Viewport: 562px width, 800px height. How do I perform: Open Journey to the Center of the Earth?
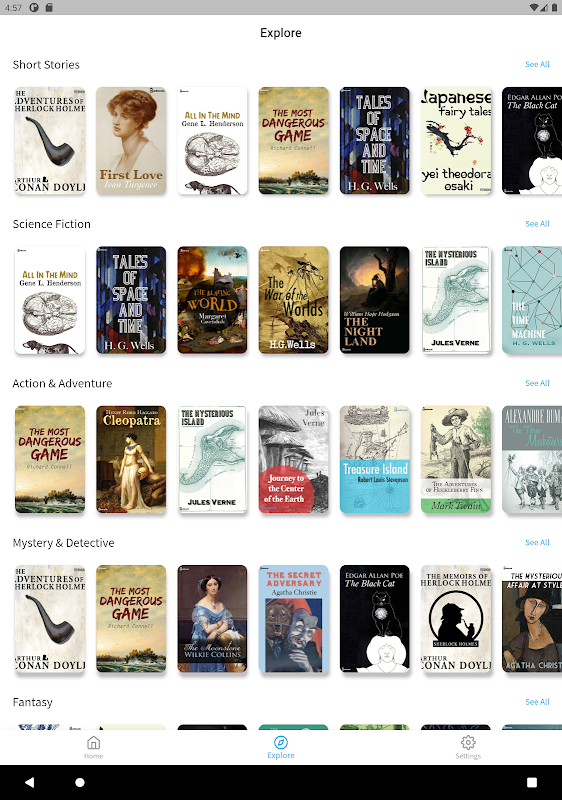click(293, 459)
